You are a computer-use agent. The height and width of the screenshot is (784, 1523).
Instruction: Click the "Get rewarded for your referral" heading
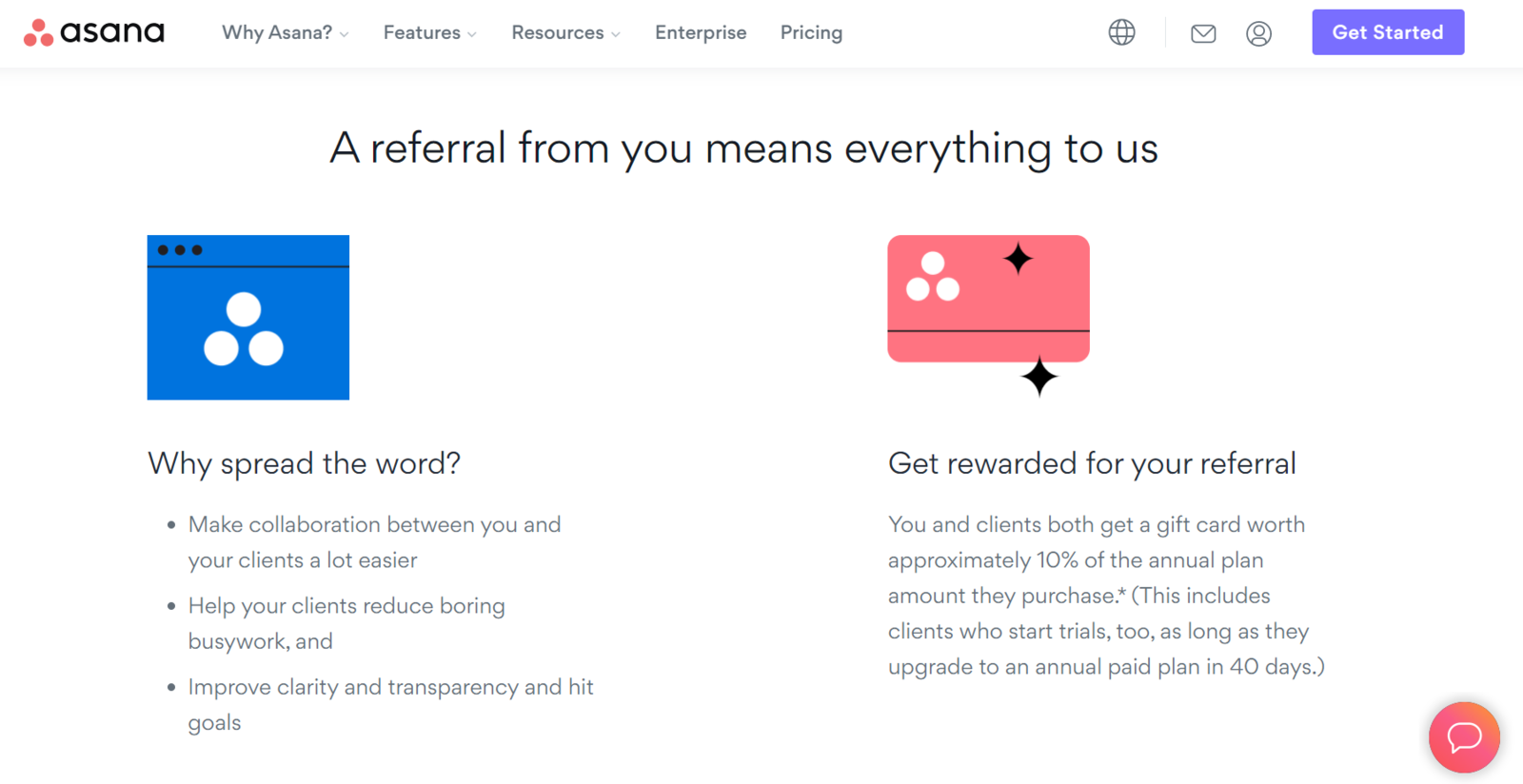pos(1092,463)
